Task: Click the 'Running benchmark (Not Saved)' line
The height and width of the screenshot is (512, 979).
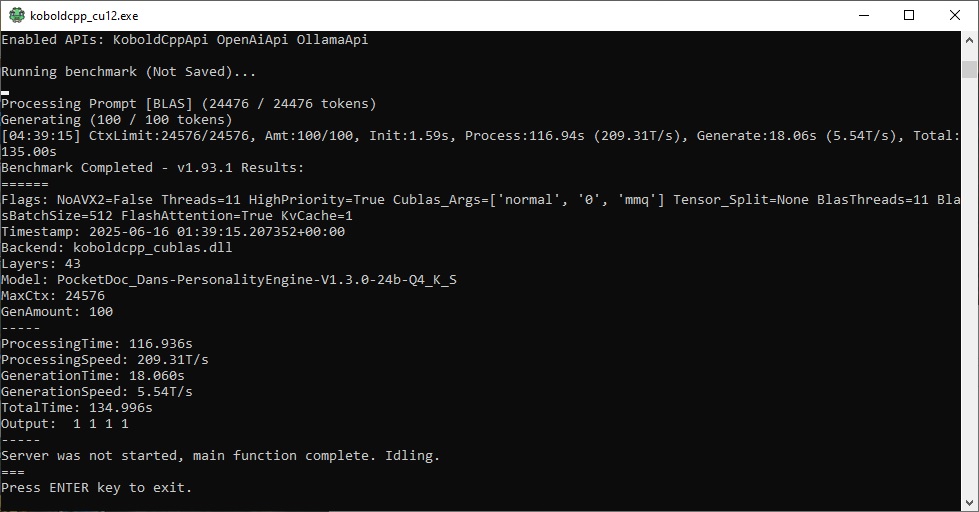Action: 129,72
